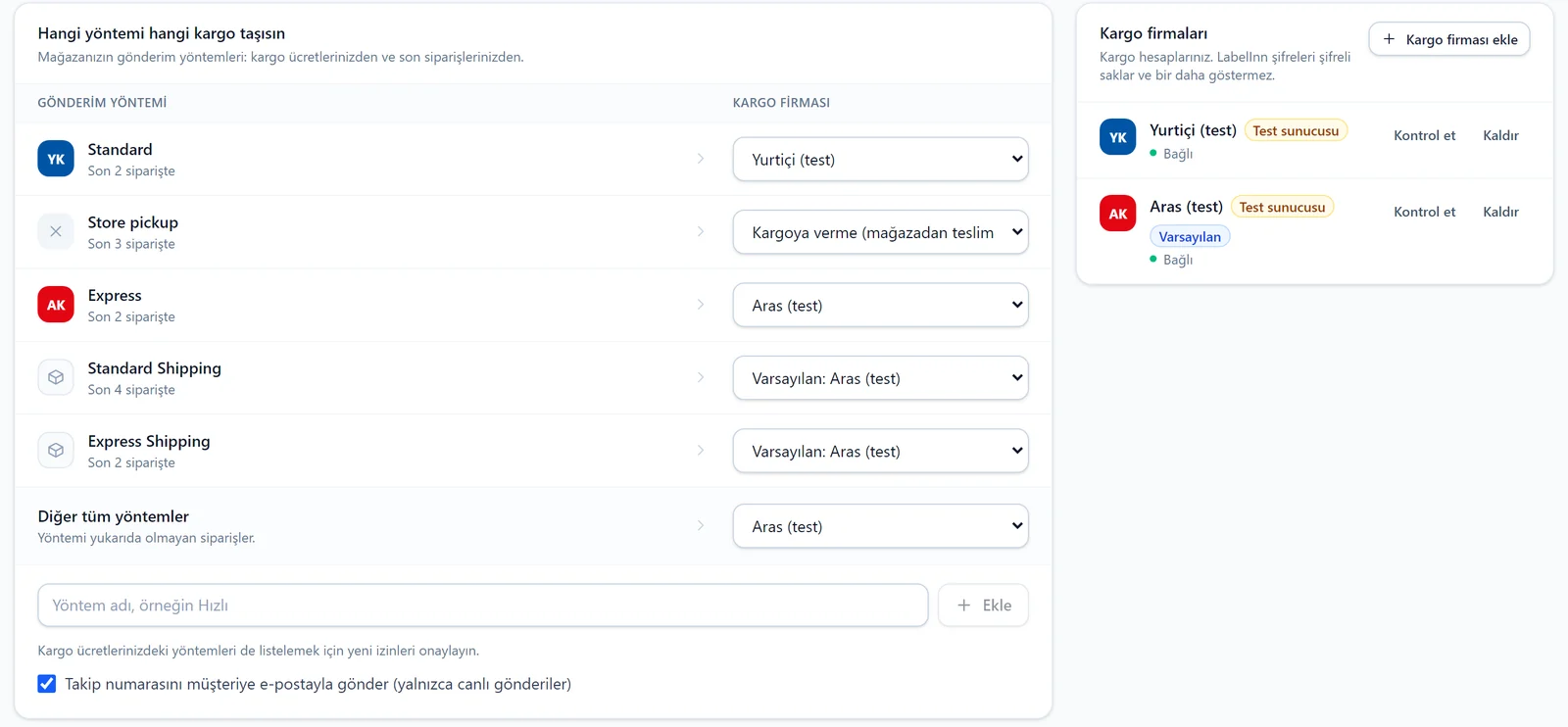The width and height of the screenshot is (1568, 727).
Task: Click the chevron arrow in the Standard row
Action: point(701,159)
